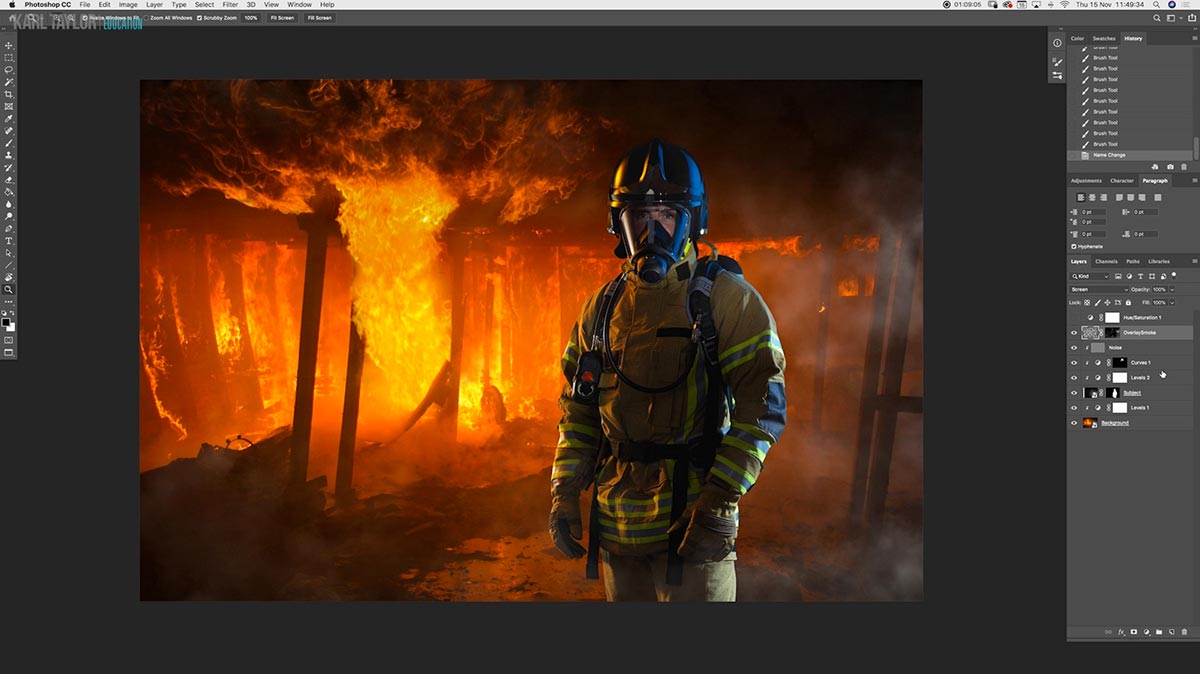The height and width of the screenshot is (674, 1200).
Task: Select the Zoom tool in toolbar
Action: point(8,289)
